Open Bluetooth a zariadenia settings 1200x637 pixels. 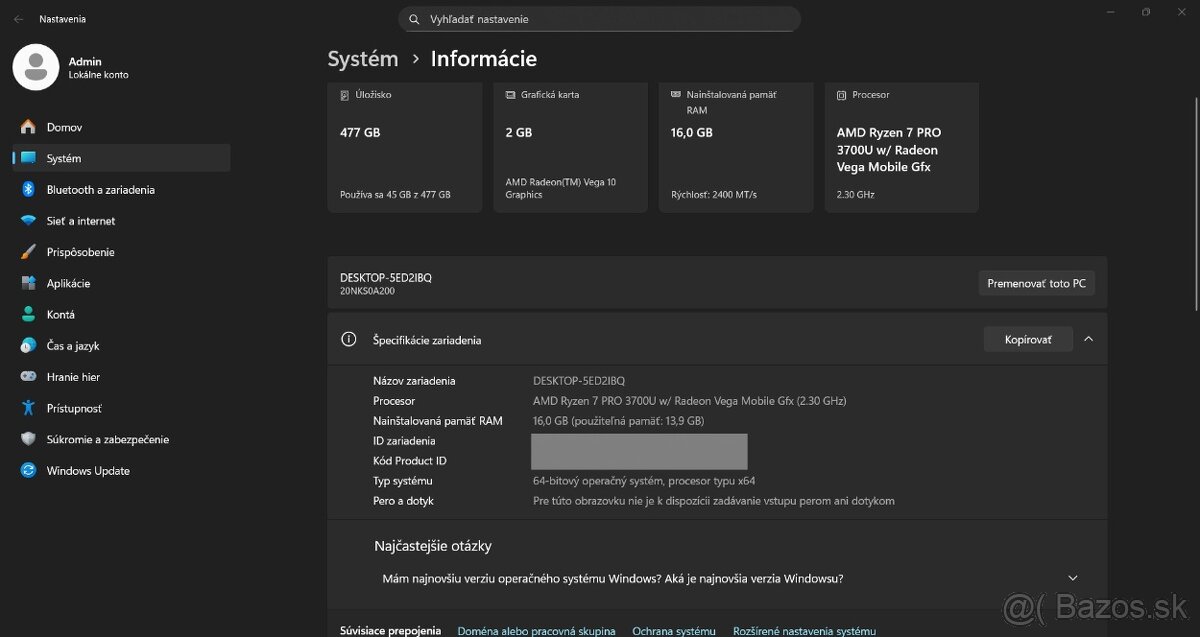[x=100, y=189]
